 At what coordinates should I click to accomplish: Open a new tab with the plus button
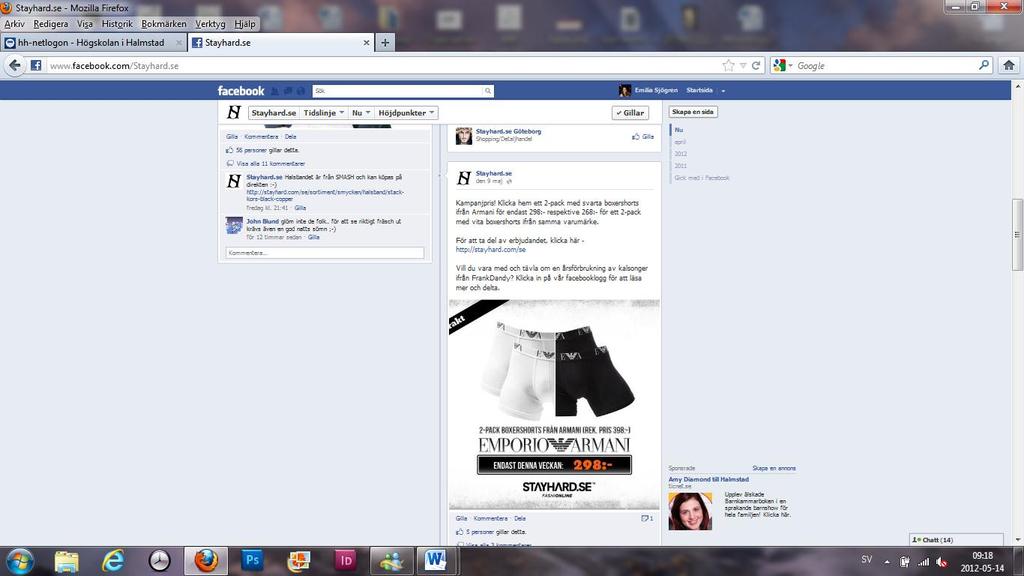pyautogui.click(x=385, y=42)
